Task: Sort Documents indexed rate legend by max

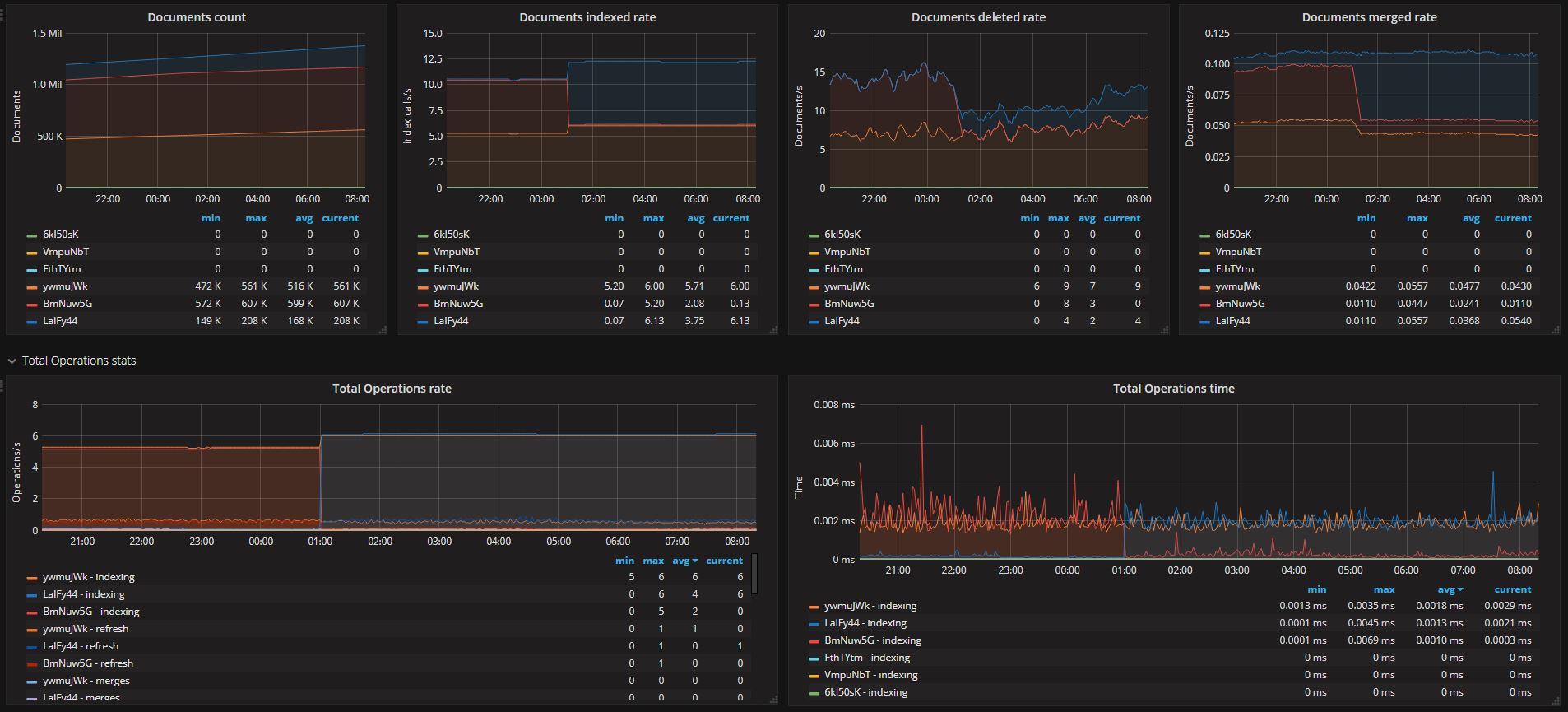Action: (653, 218)
